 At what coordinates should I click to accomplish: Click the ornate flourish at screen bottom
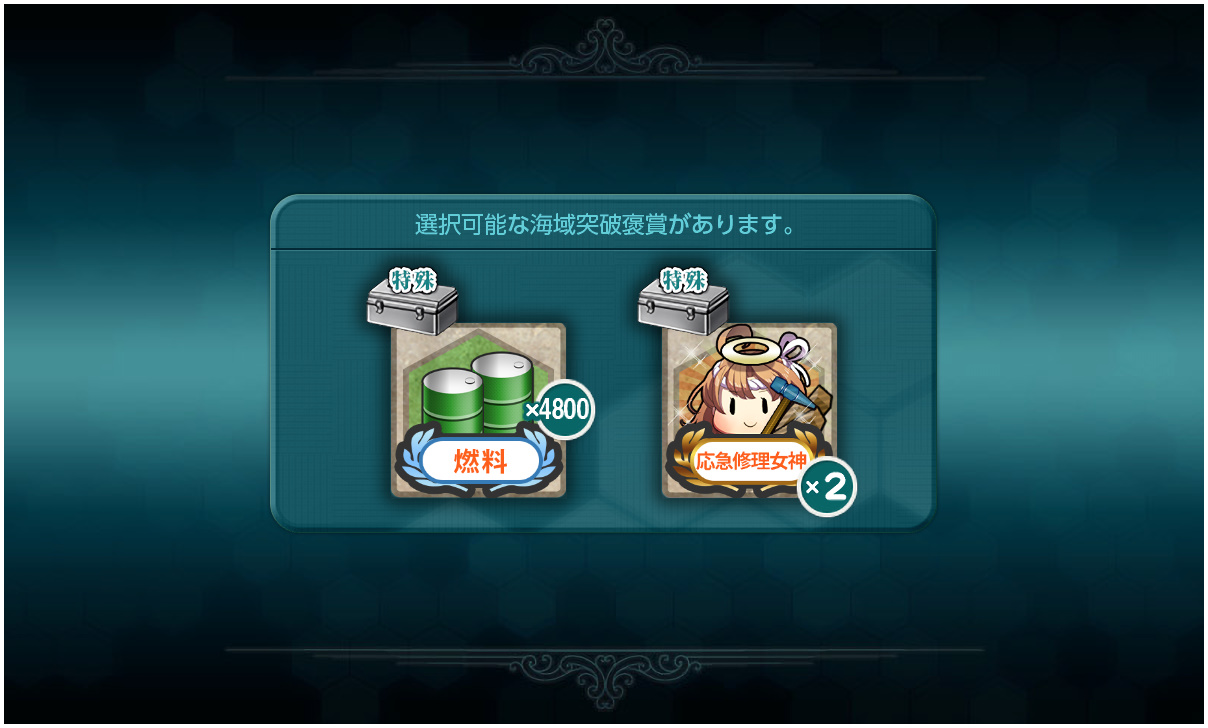[604, 675]
